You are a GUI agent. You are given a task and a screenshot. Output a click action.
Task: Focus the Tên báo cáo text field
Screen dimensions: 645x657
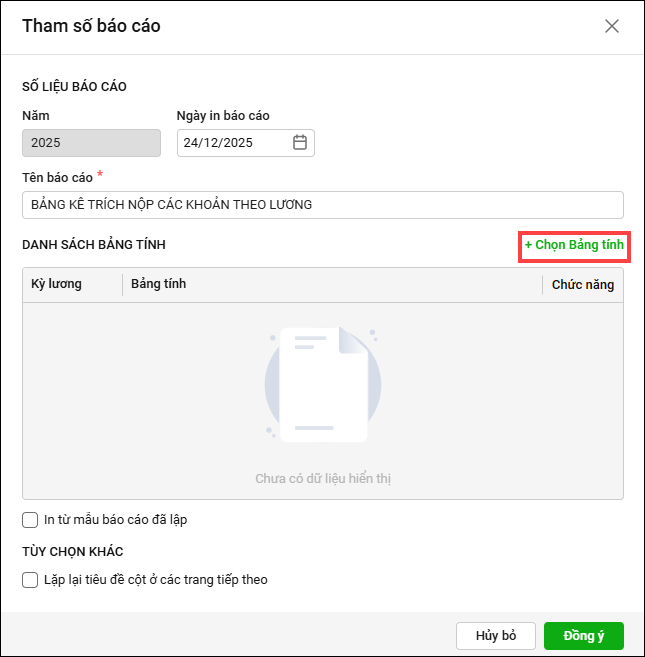(322, 205)
